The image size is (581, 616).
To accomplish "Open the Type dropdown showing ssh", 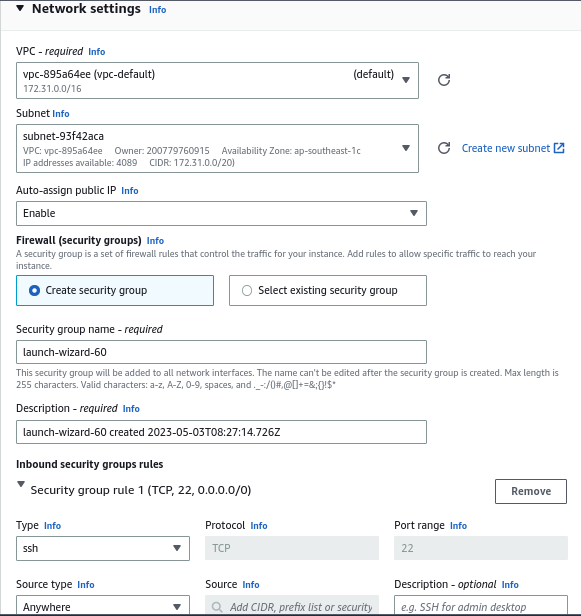I will click(103, 548).
